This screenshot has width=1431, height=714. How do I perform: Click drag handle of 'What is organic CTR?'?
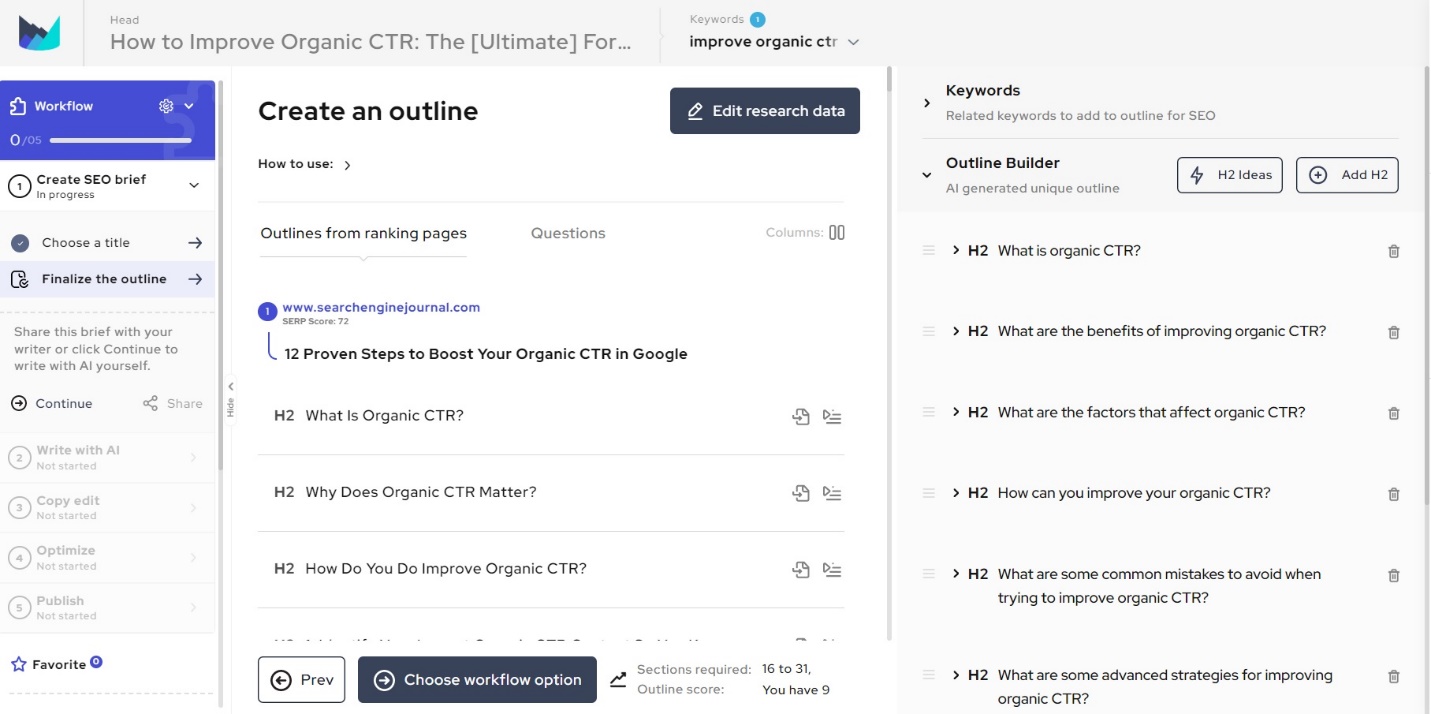pos(929,250)
